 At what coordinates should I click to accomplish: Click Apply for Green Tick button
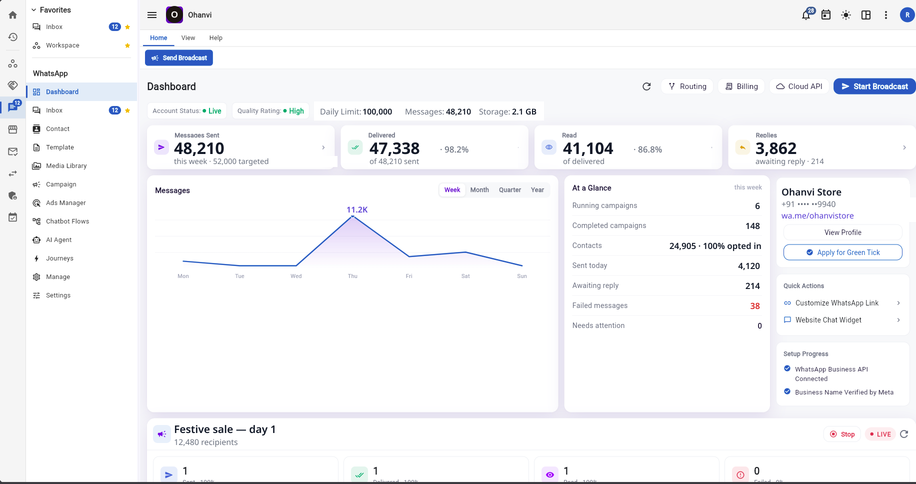[842, 252]
